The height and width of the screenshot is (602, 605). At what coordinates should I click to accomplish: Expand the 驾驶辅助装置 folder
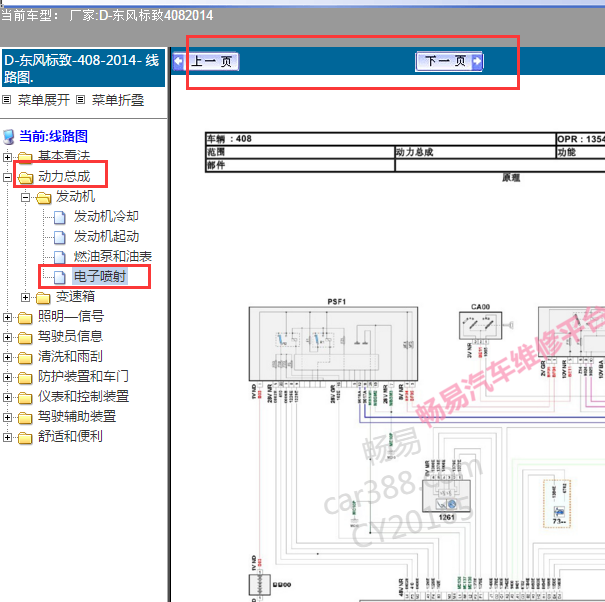click(7, 417)
